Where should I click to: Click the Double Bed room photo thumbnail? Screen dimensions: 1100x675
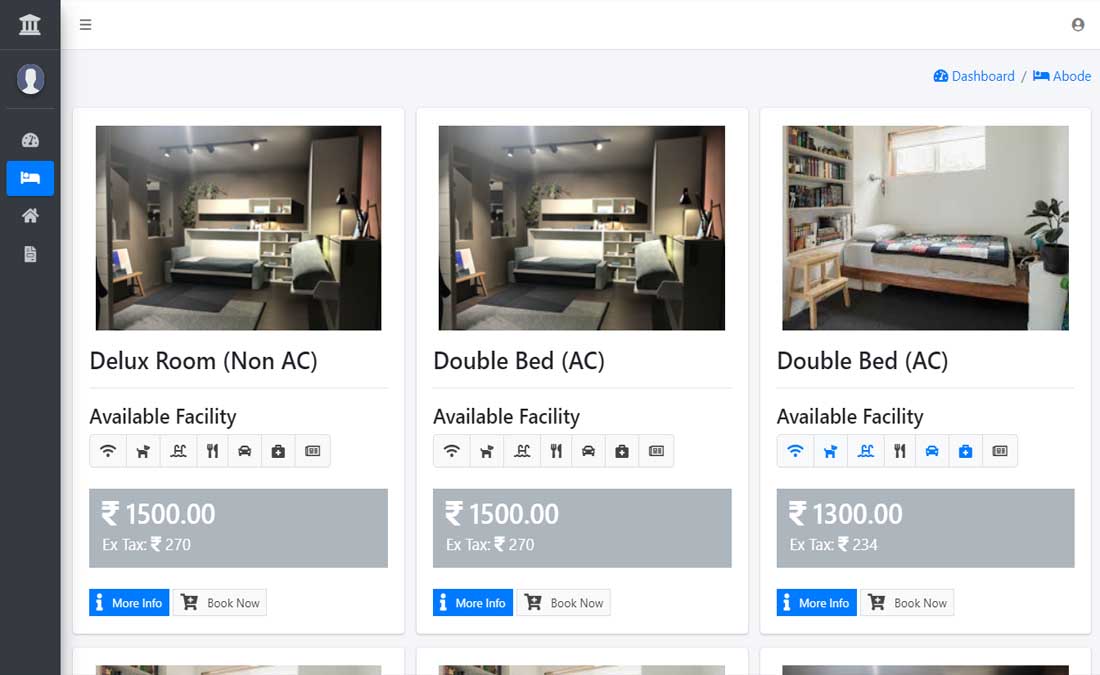[581, 227]
